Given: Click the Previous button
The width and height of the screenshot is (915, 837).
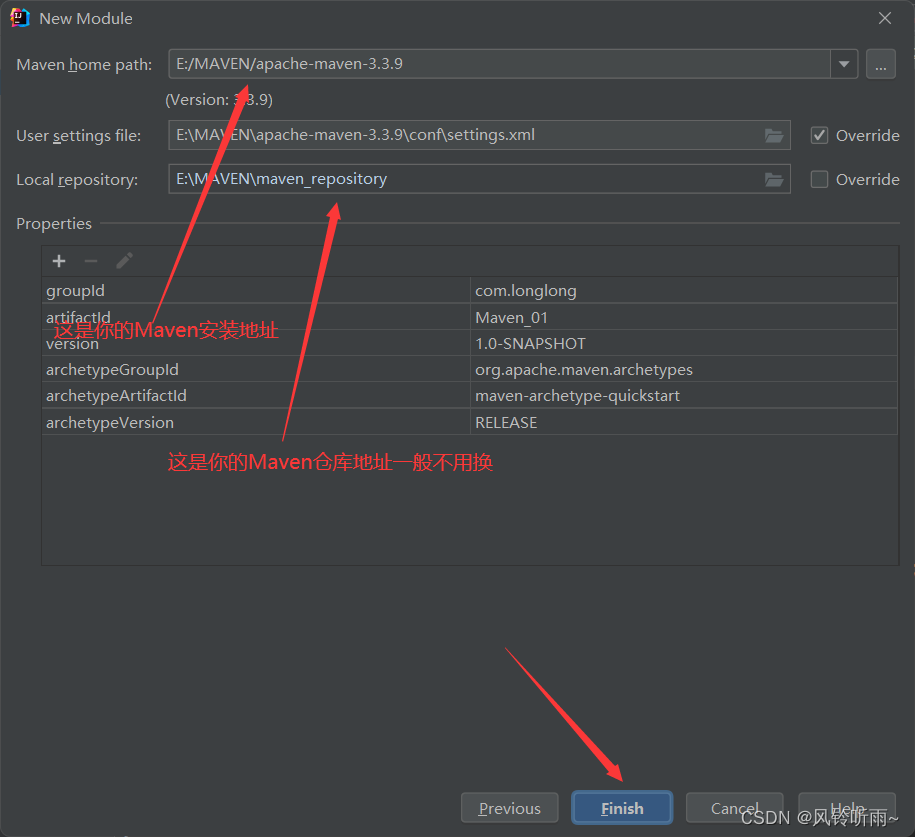Looking at the screenshot, I should [509, 808].
